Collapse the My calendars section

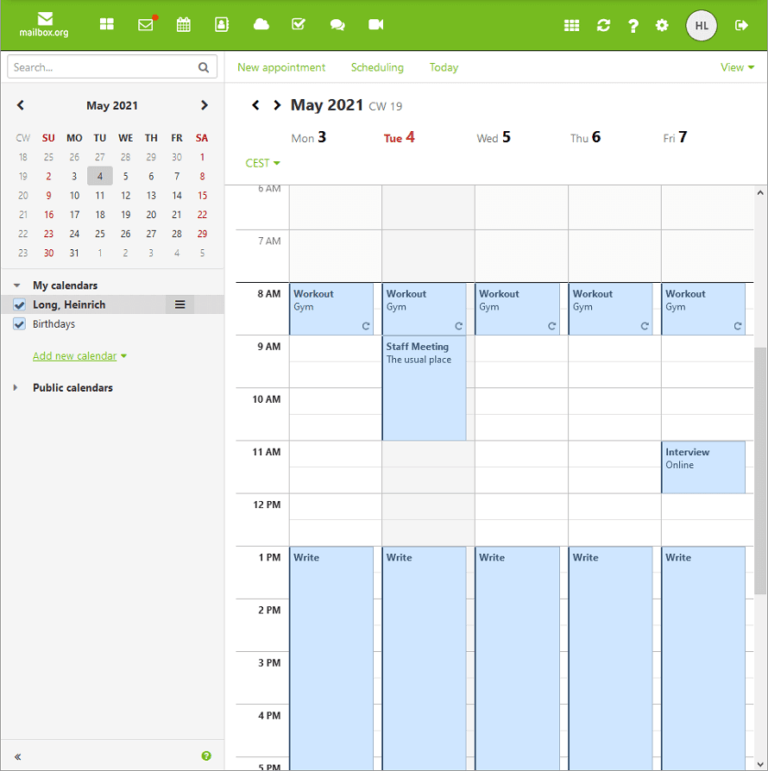click(16, 286)
